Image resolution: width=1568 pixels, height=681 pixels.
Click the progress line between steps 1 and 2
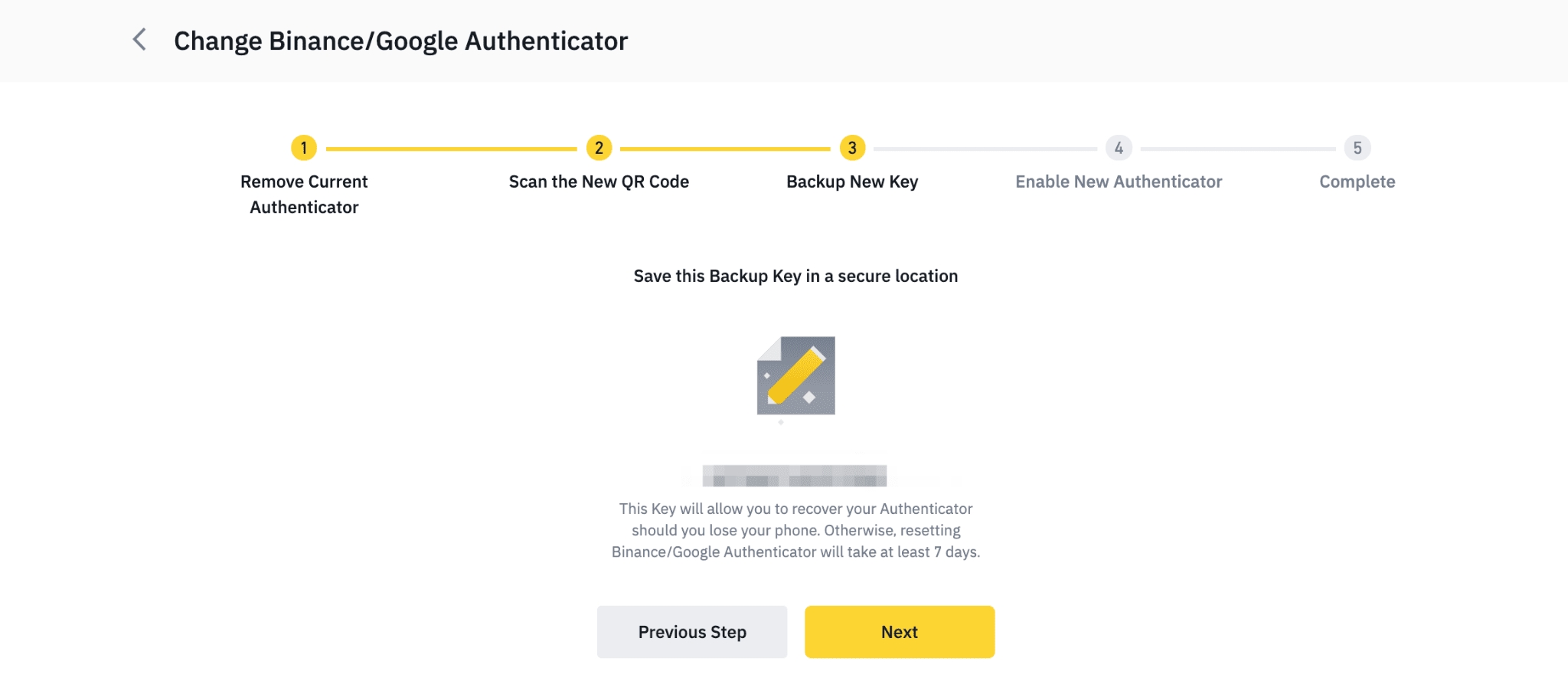[451, 149]
